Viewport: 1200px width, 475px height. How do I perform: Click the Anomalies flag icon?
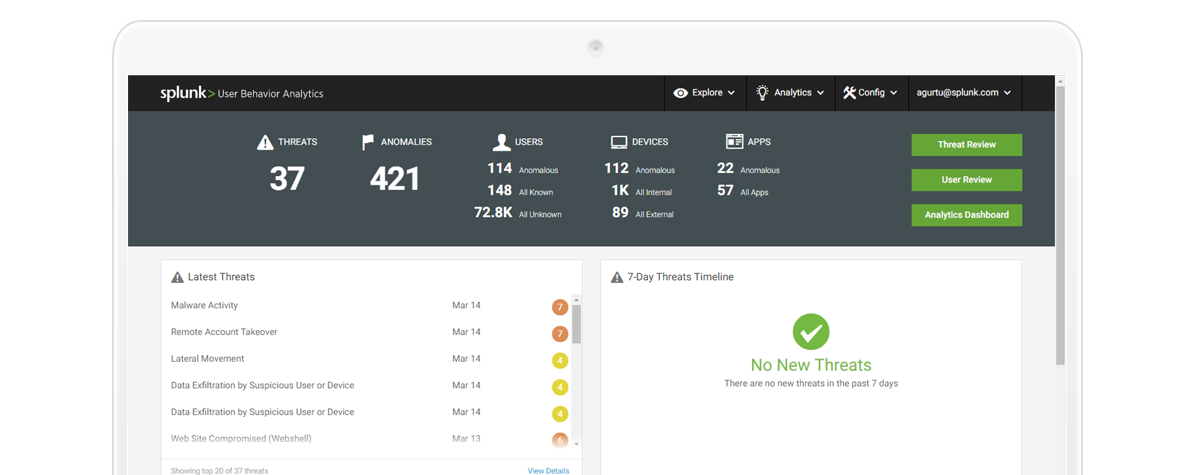click(368, 142)
